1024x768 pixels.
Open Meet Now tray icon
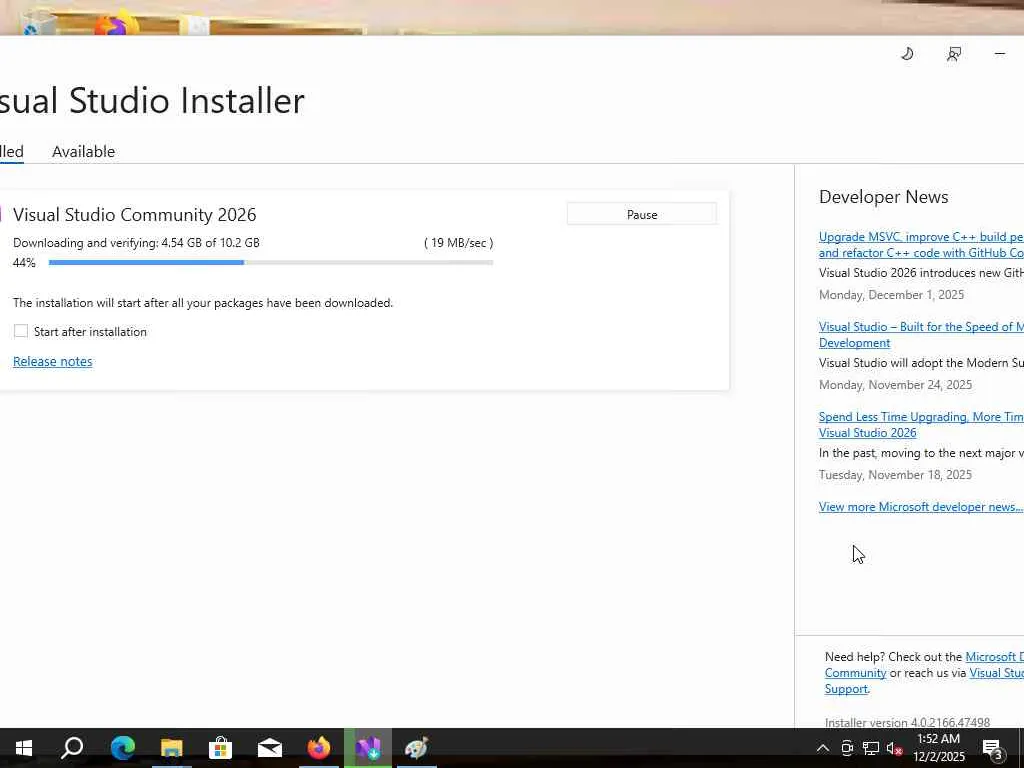pos(847,748)
